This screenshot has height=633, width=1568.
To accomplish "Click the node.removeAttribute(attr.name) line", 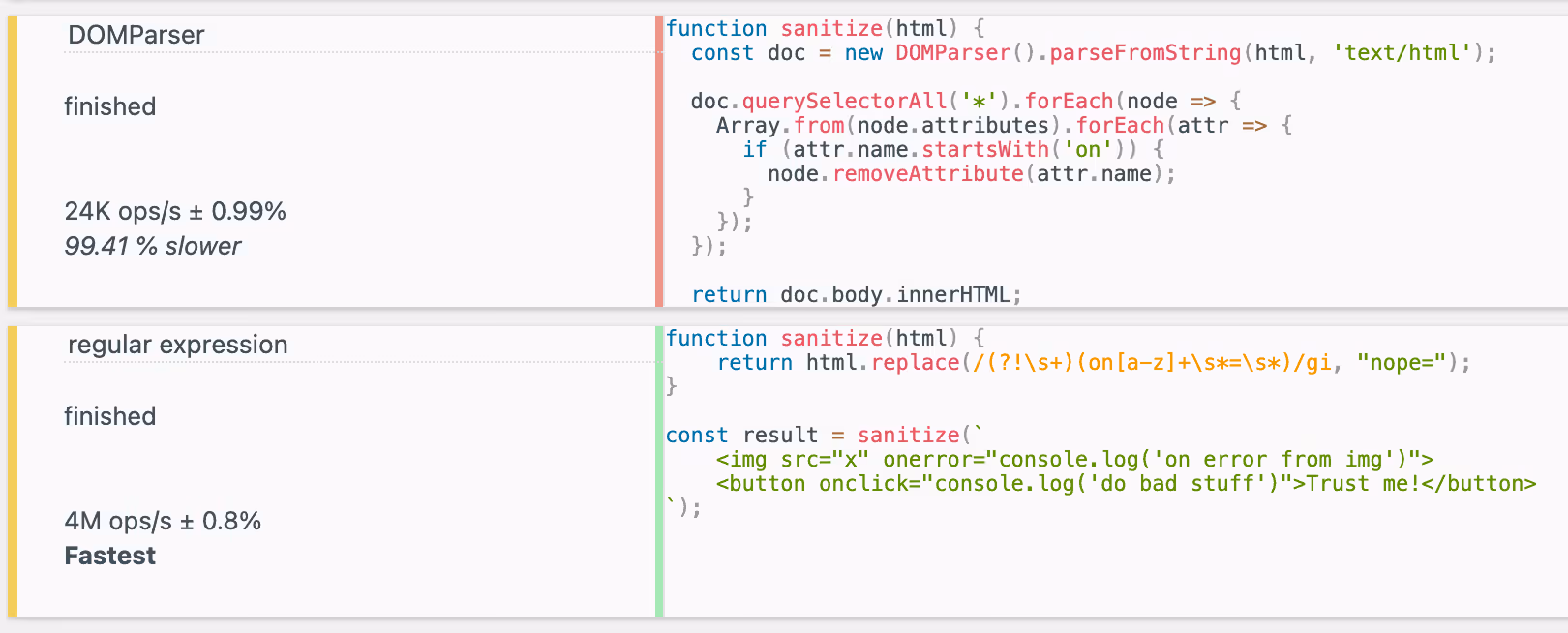I will (972, 174).
